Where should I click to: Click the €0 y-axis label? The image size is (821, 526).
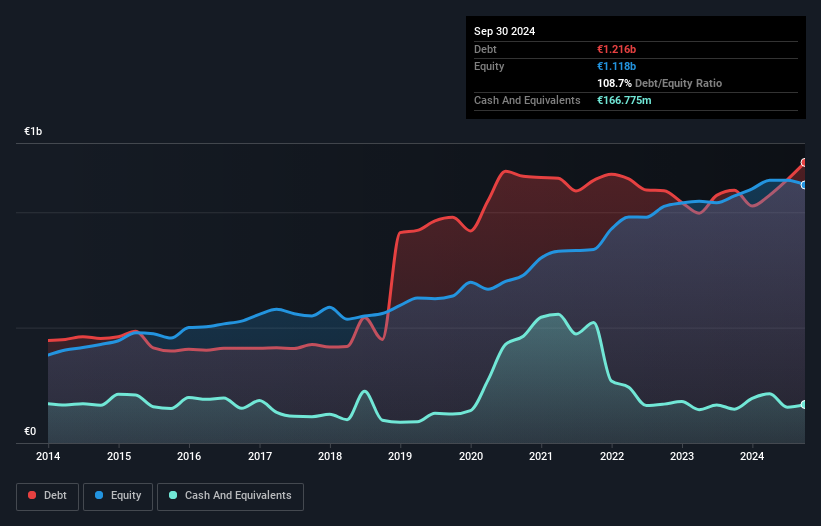(x=30, y=431)
